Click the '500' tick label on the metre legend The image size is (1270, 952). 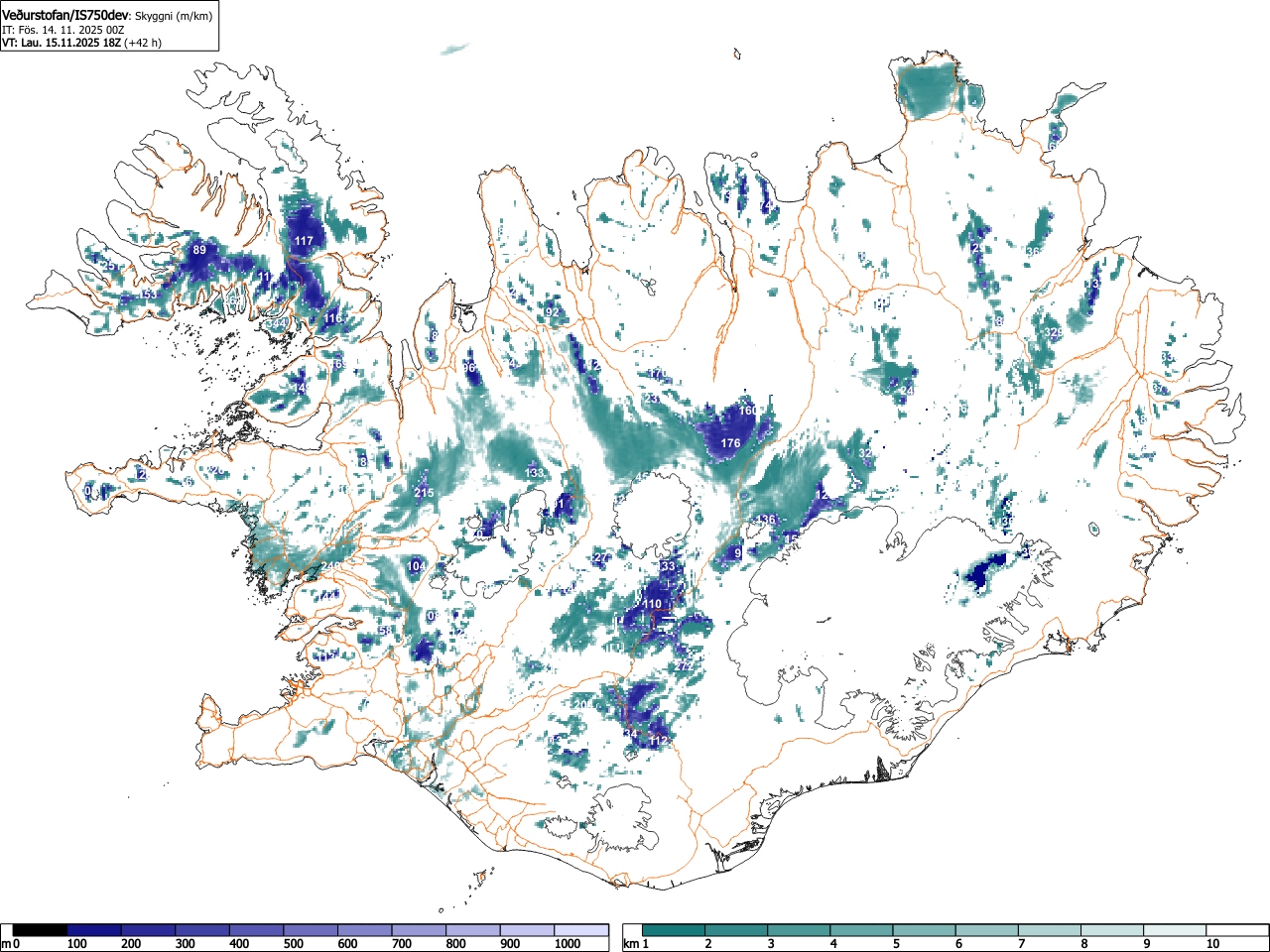click(x=293, y=944)
